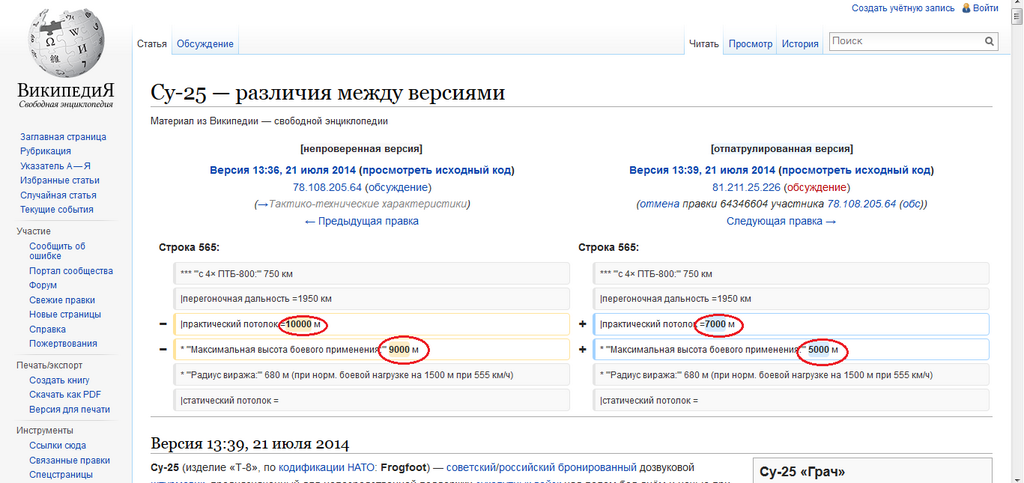Open Портал сообщества link

71,271
